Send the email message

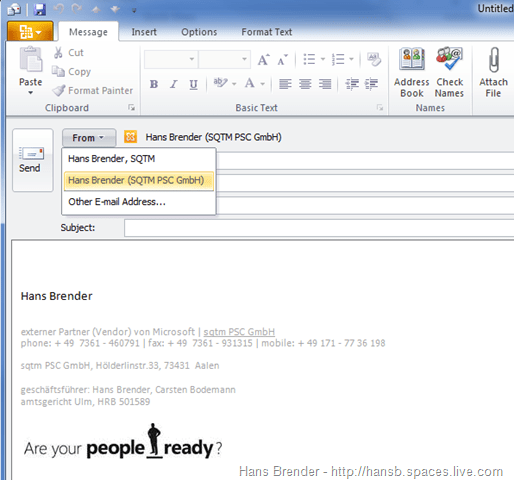33,160
